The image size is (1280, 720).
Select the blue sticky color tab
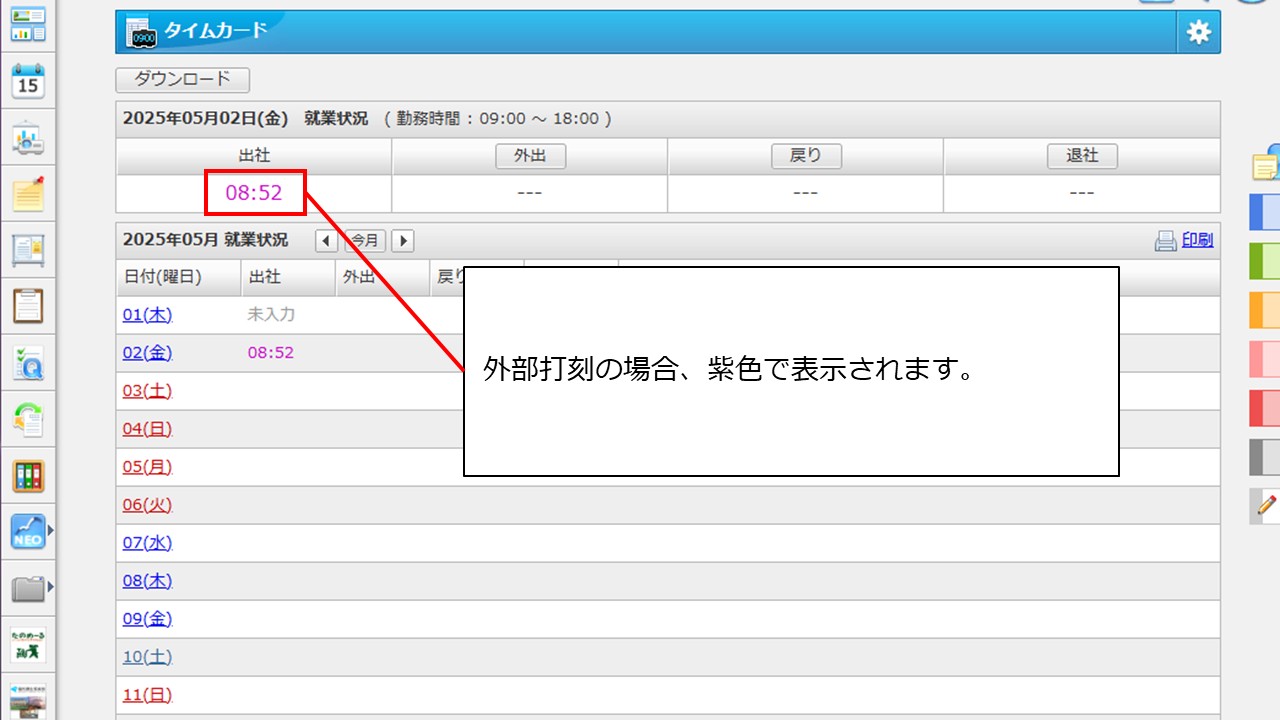pos(1265,212)
